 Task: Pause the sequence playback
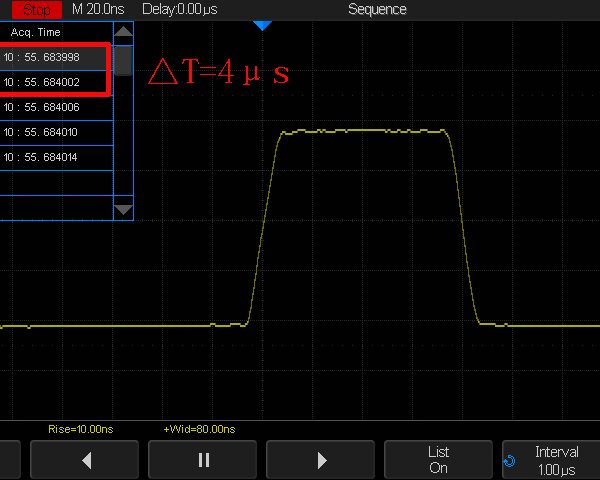pos(204,460)
